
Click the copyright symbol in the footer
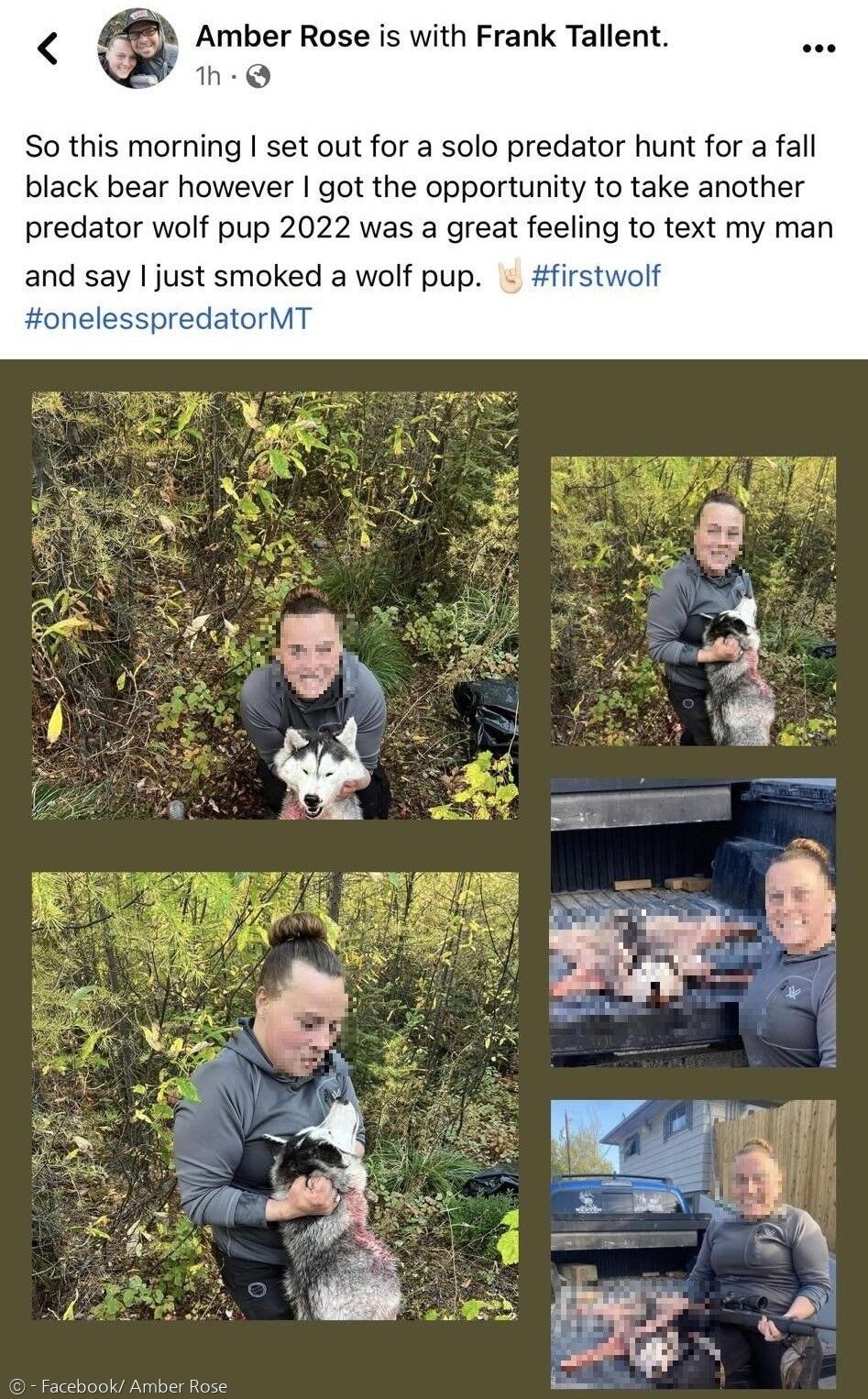click(17, 1385)
